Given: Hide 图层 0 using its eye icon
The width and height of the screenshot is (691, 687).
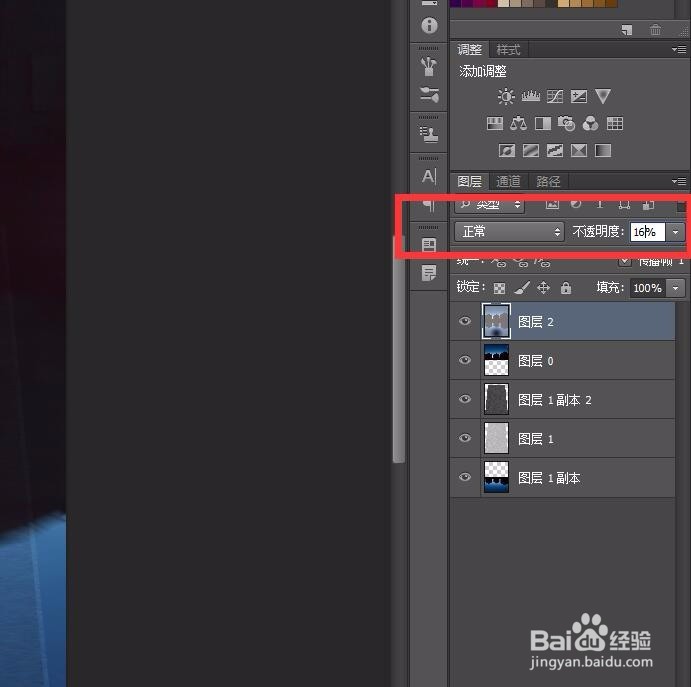Looking at the screenshot, I should 464,360.
